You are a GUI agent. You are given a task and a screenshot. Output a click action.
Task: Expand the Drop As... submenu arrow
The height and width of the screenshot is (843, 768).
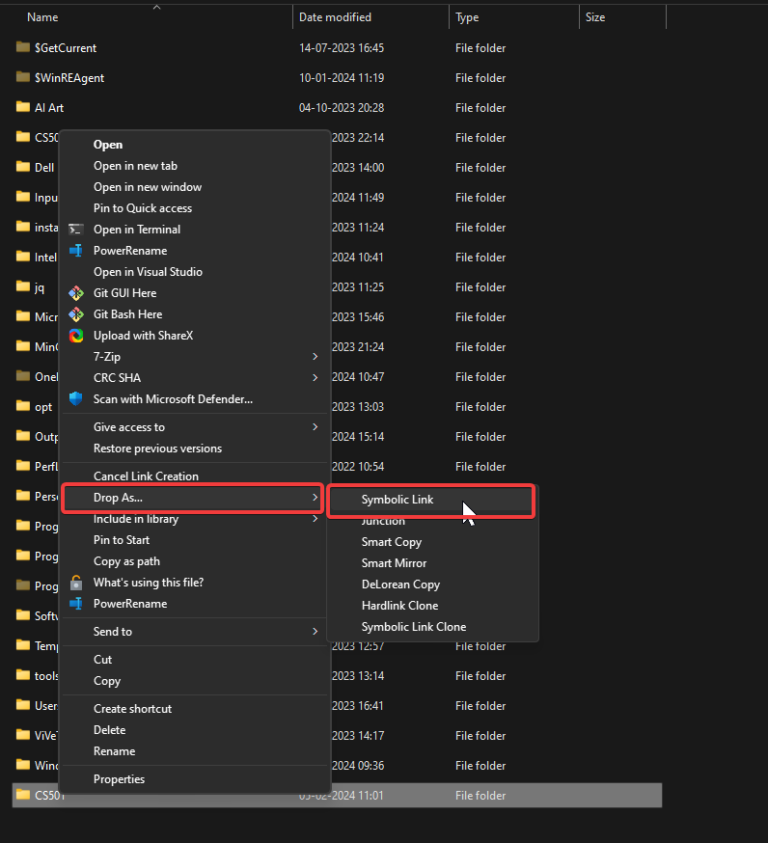[315, 498]
